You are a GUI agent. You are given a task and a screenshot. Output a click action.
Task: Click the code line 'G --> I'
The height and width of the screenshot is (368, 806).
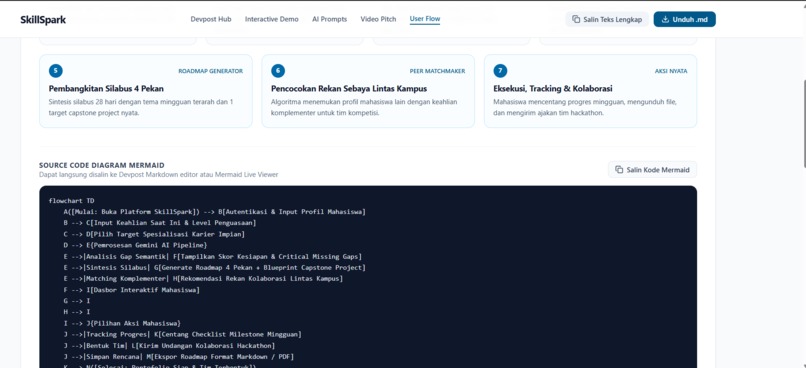(x=77, y=301)
